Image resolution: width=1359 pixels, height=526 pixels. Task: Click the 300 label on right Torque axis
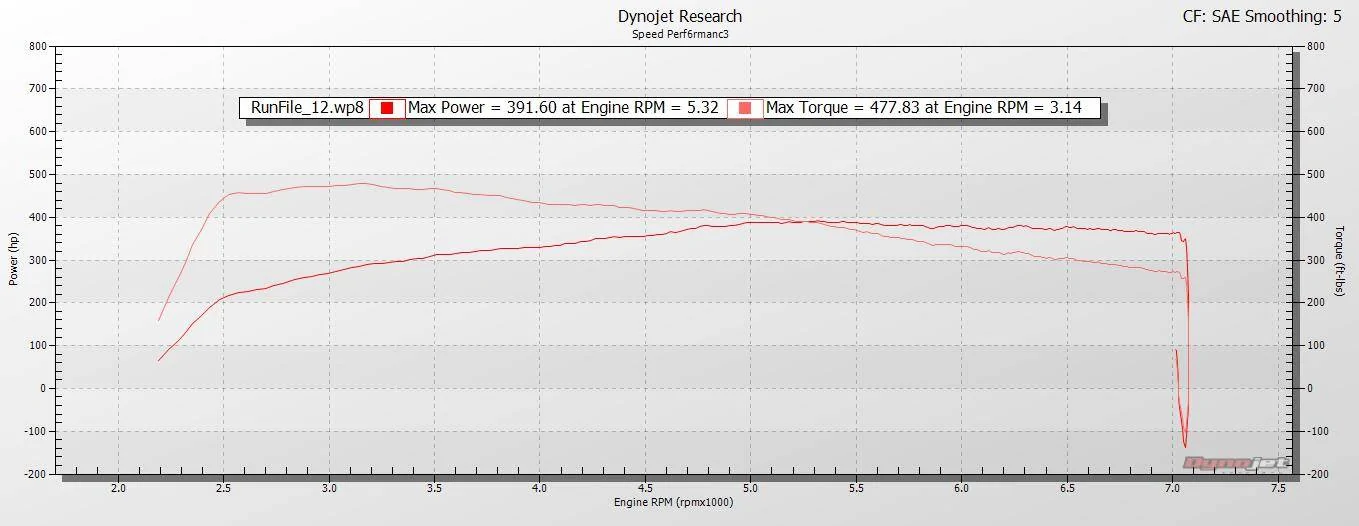pos(1315,260)
